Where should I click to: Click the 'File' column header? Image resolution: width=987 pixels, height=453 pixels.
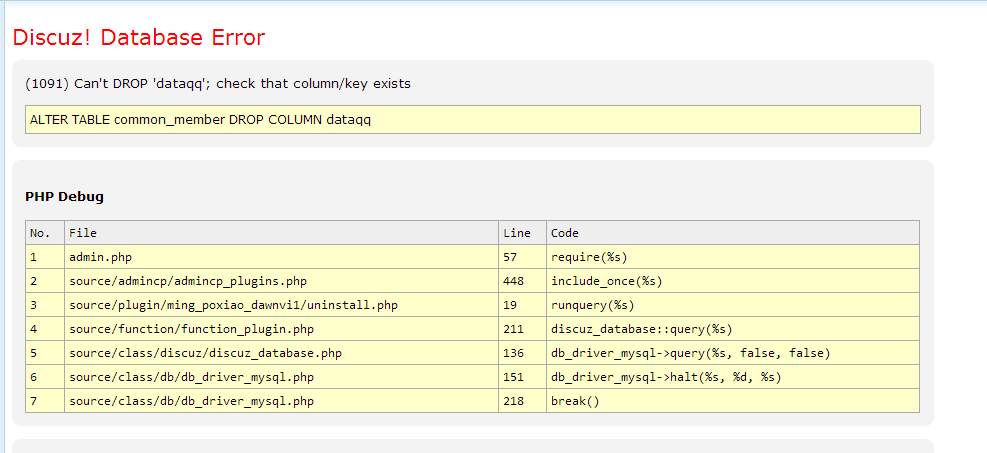(x=83, y=233)
